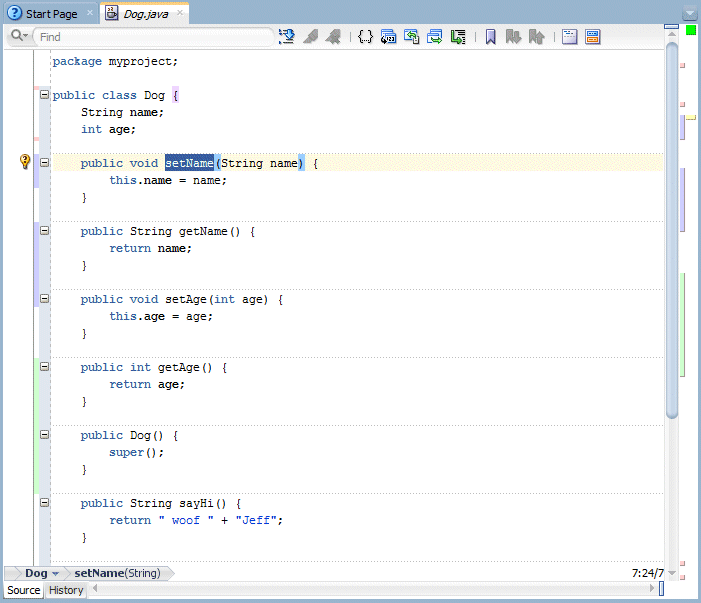Viewport: 701px width, 603px height.
Task: Click the second grayed-out highlight icon
Action: 333,37
